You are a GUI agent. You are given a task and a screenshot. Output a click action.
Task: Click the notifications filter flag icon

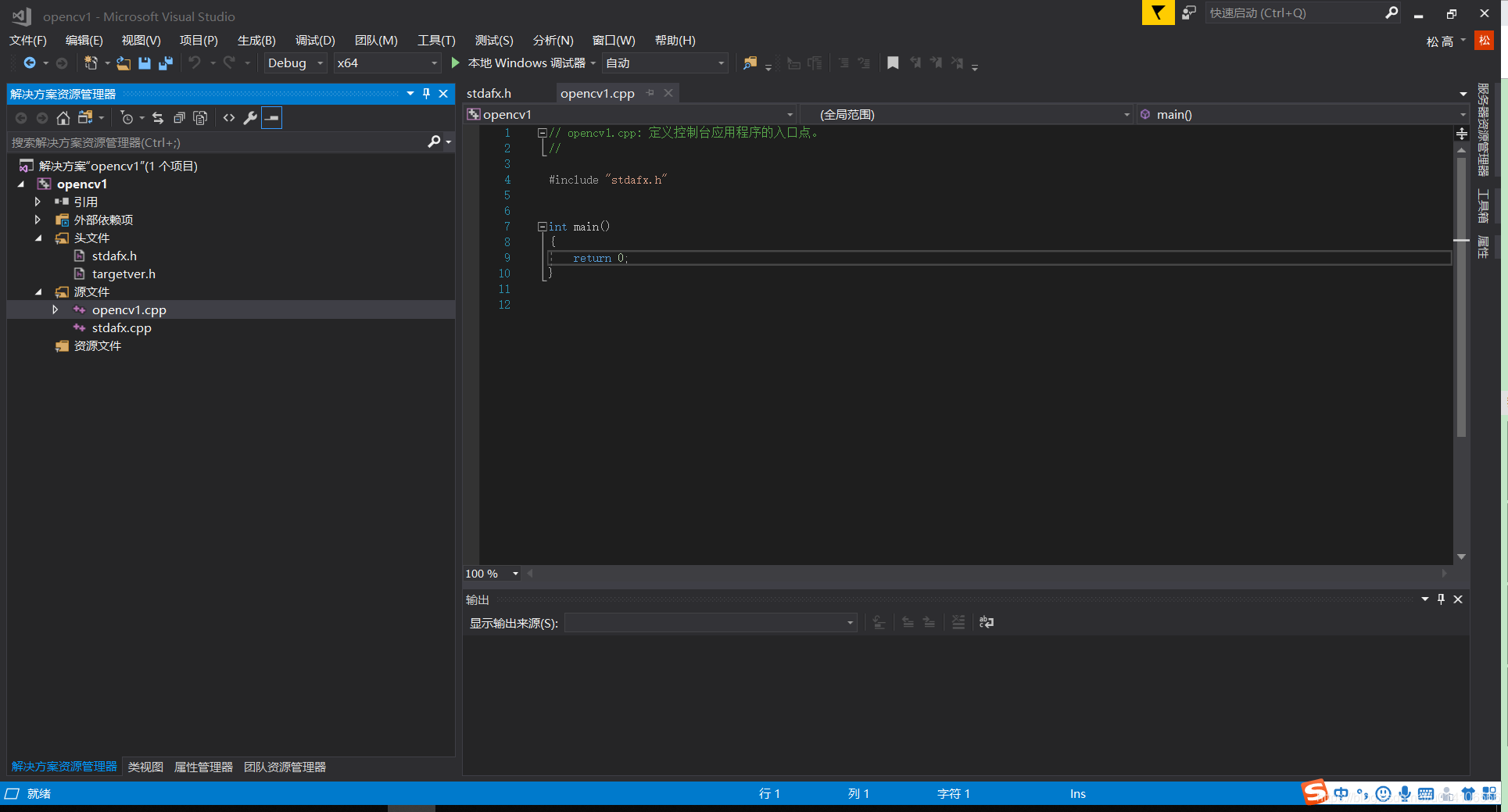click(x=1158, y=13)
